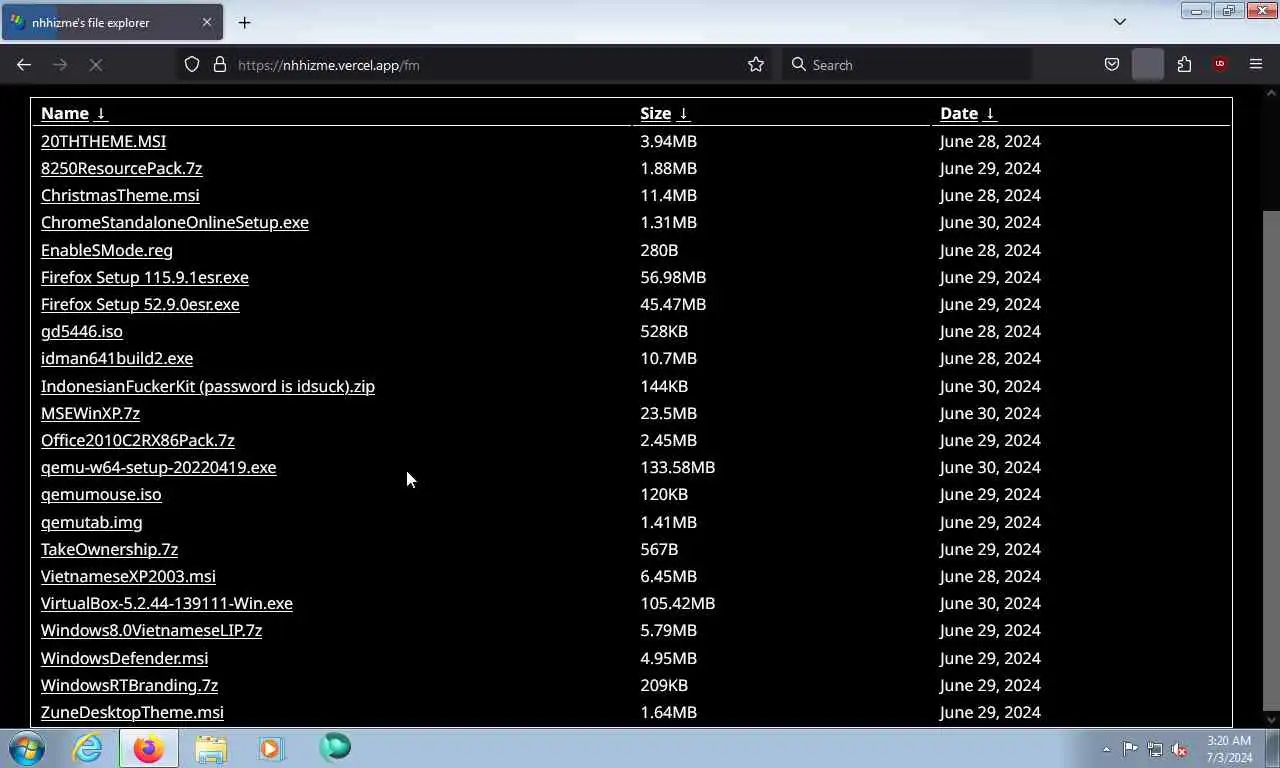
Task: Launch Internet Explorer from the taskbar
Action: tap(88, 748)
